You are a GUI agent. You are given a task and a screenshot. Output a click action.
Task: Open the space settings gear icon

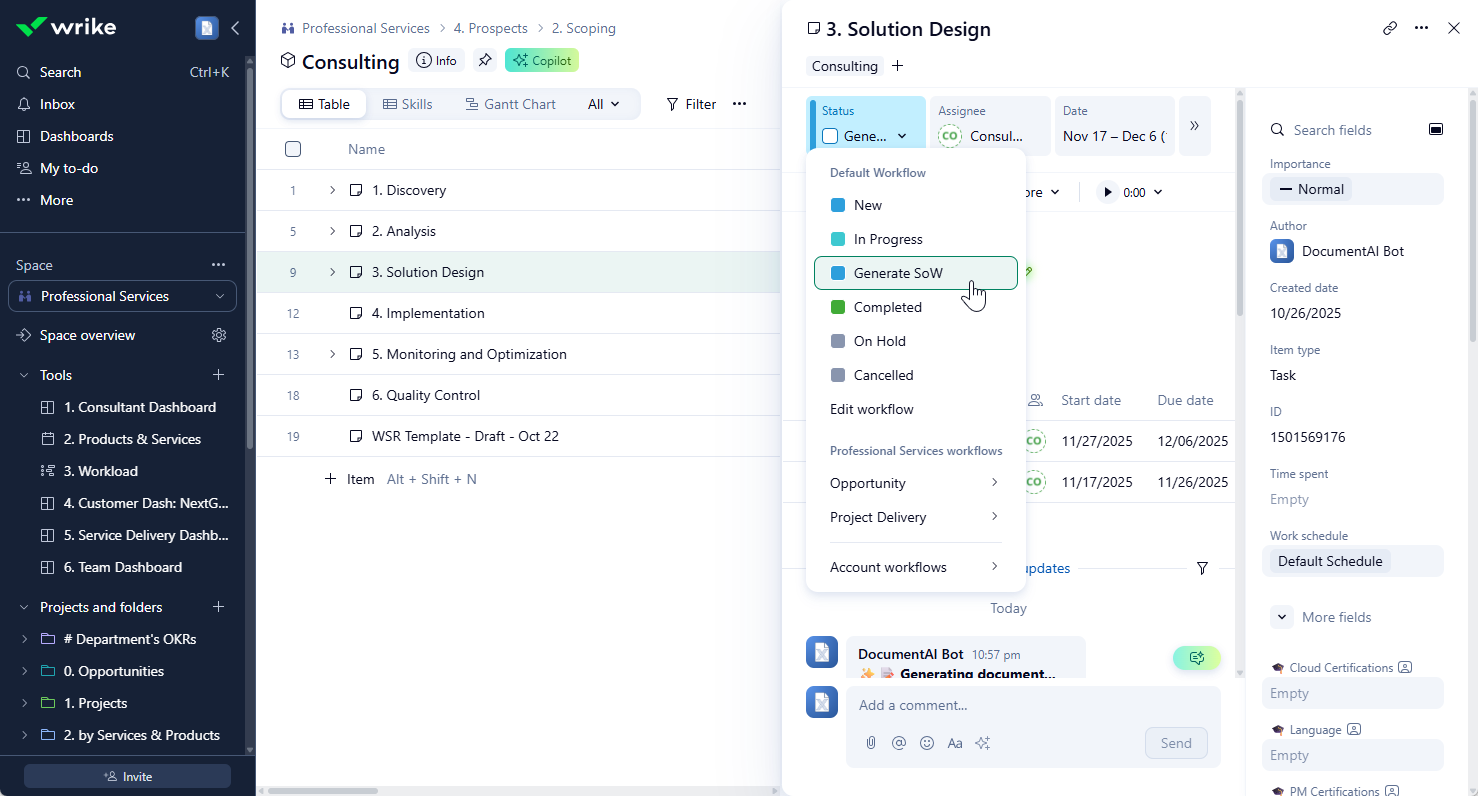tap(219, 335)
